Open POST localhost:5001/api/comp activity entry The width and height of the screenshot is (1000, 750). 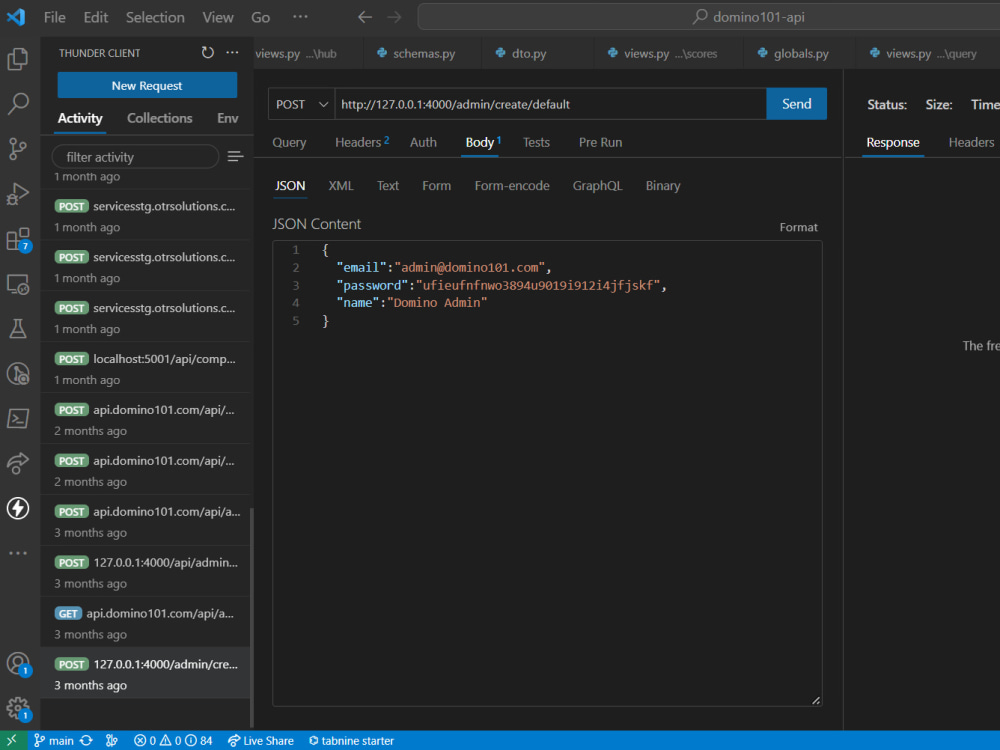tap(145, 369)
